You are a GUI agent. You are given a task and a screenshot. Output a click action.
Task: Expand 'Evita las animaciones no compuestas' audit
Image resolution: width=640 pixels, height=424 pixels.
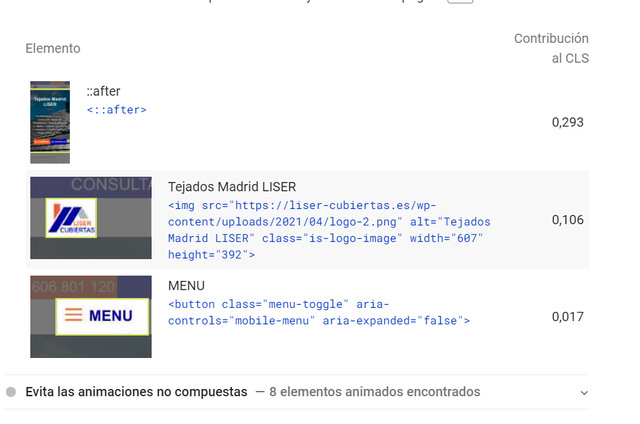[x=296, y=392]
